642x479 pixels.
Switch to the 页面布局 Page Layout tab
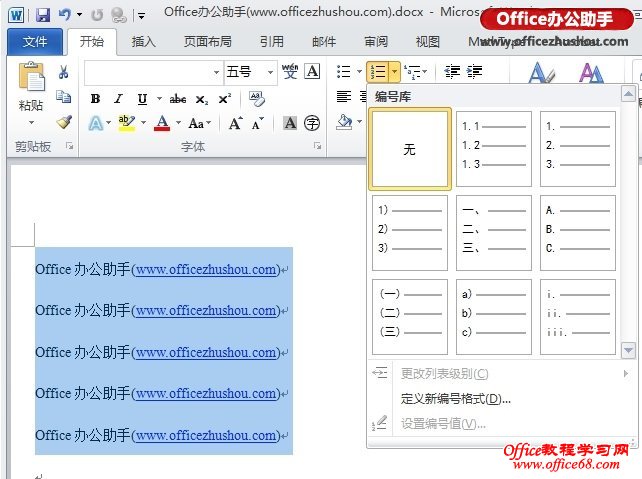pos(208,42)
